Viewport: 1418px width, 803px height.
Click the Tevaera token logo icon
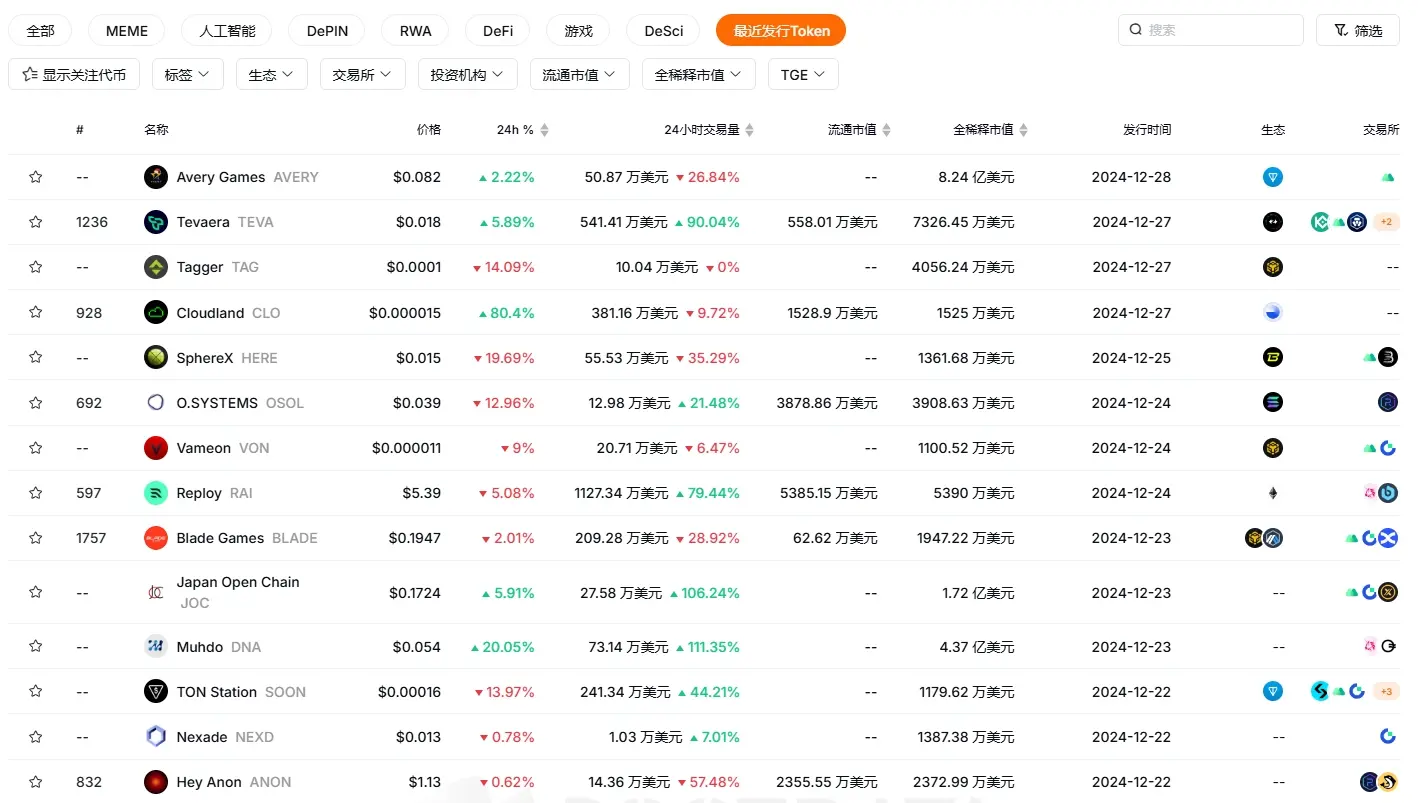pos(156,222)
